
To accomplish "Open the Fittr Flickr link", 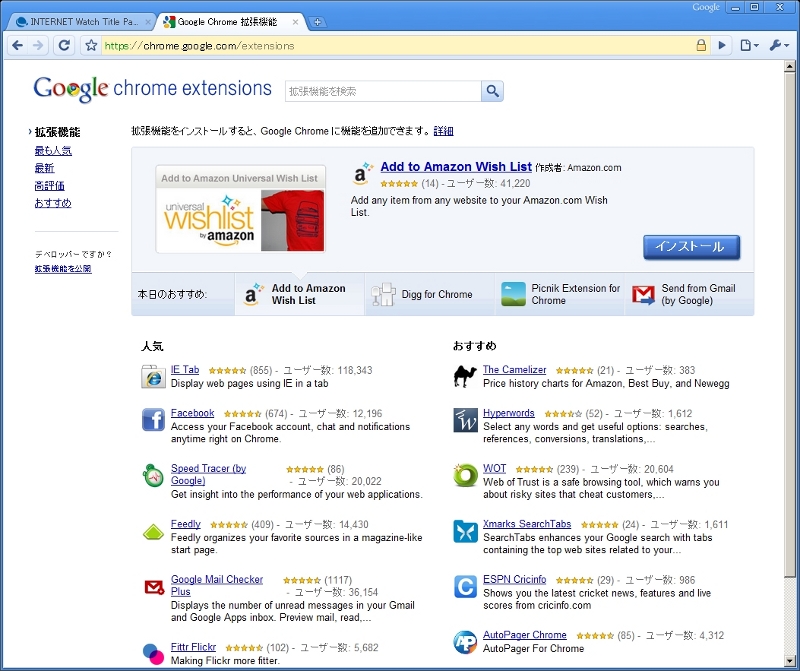I will tap(193, 647).
